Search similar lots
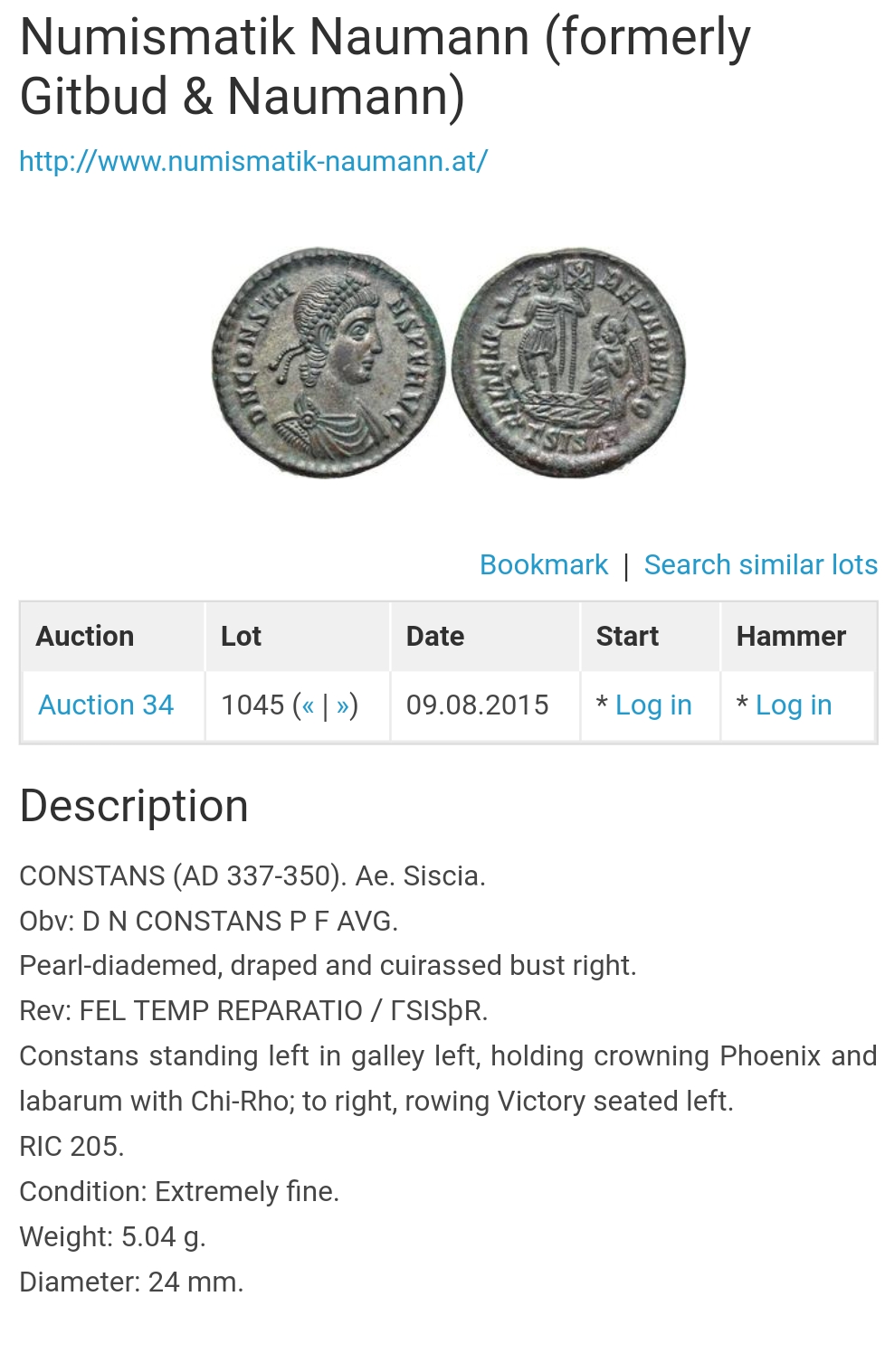 [x=761, y=564]
